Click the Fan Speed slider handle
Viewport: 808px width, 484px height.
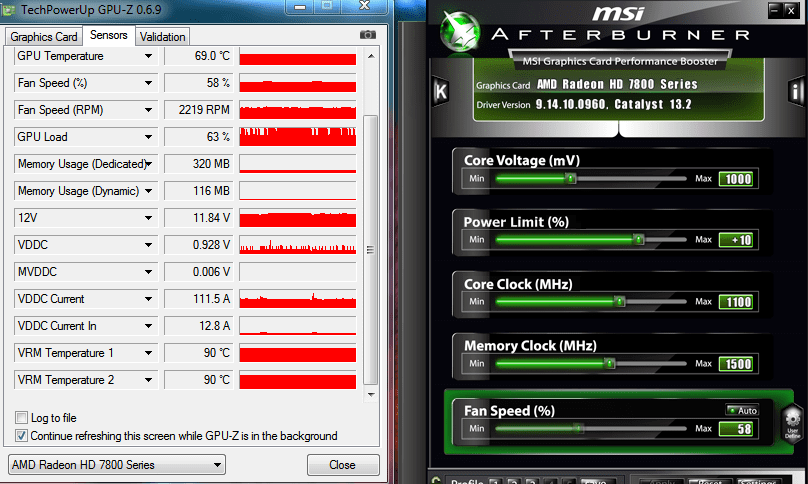579,428
